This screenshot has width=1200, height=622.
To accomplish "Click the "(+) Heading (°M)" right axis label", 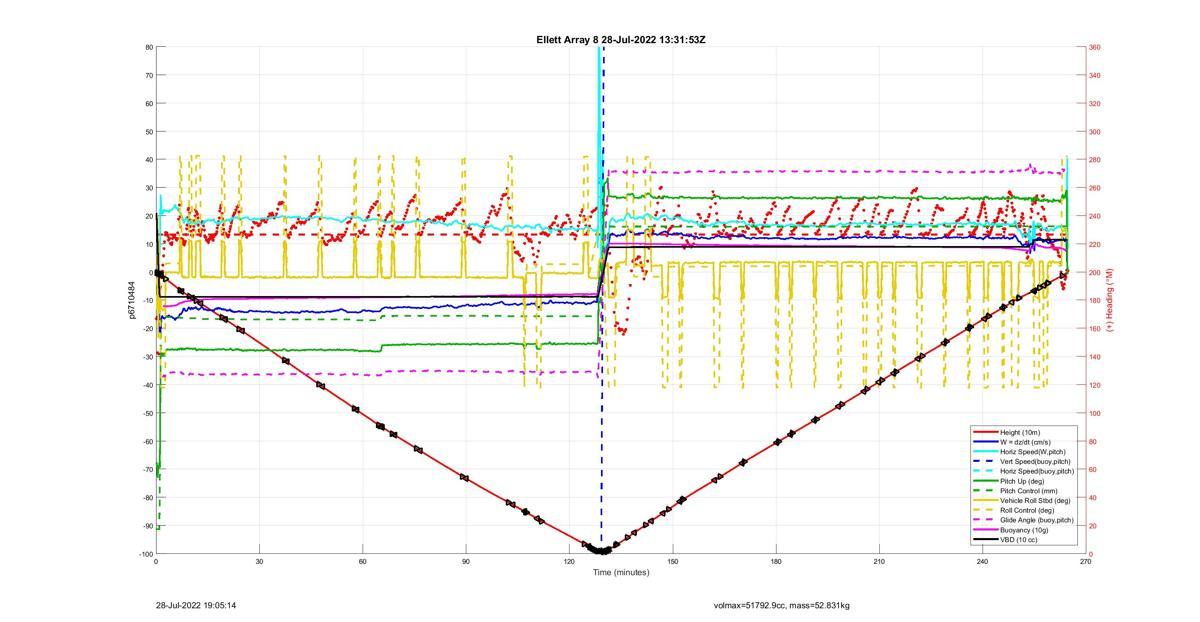I will click(x=1109, y=300).
